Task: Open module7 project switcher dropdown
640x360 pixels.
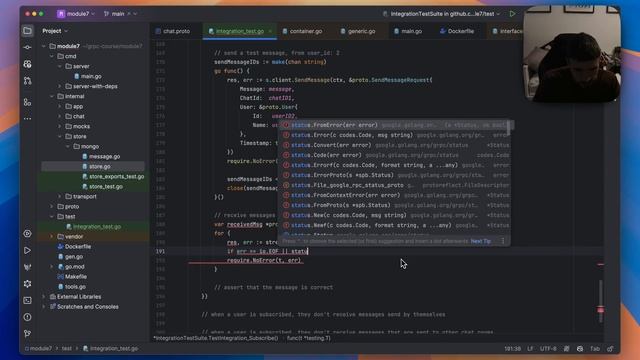Action: pyautogui.click(x=76, y=14)
